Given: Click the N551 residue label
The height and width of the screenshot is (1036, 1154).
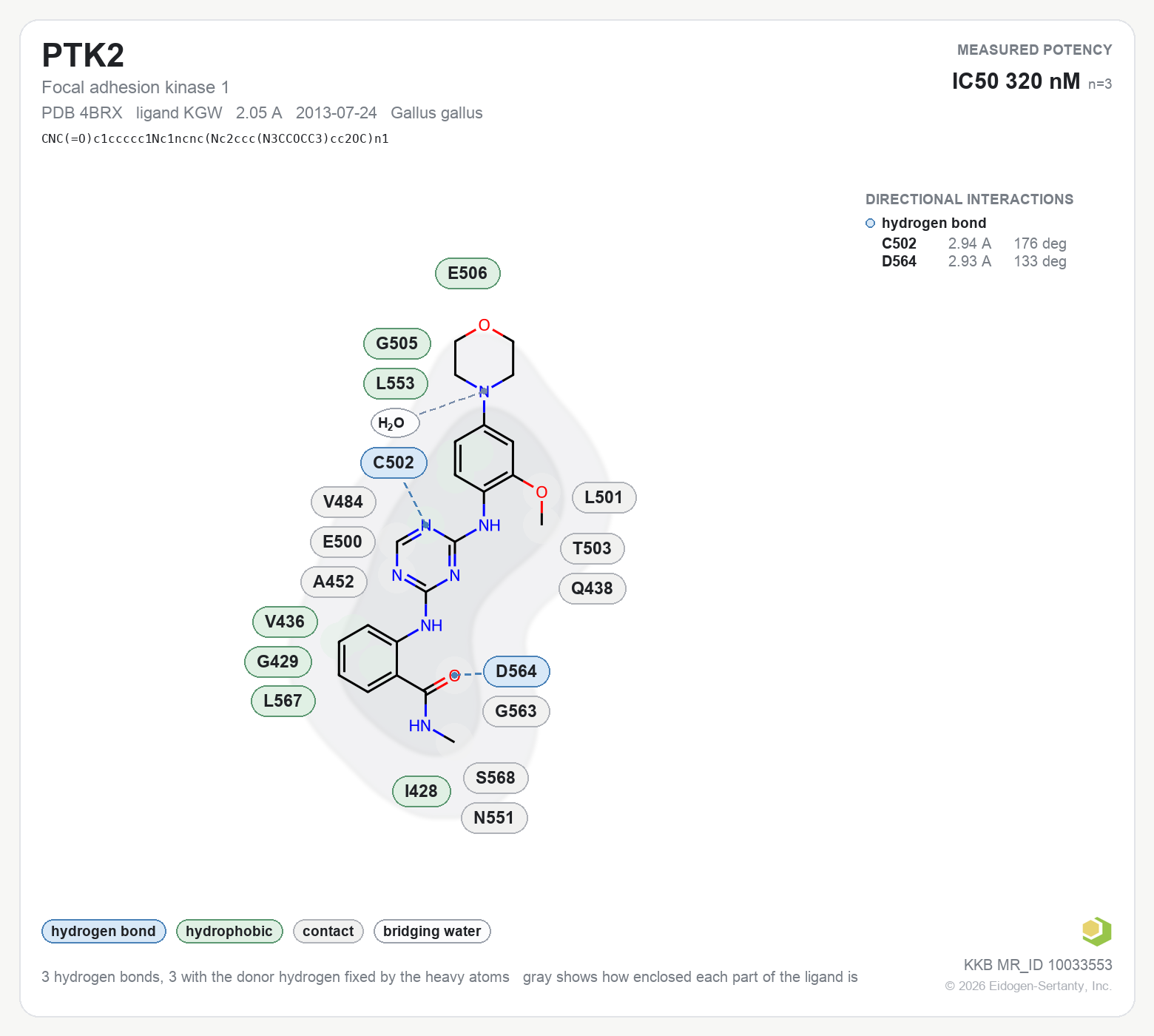Looking at the screenshot, I should pyautogui.click(x=494, y=818).
